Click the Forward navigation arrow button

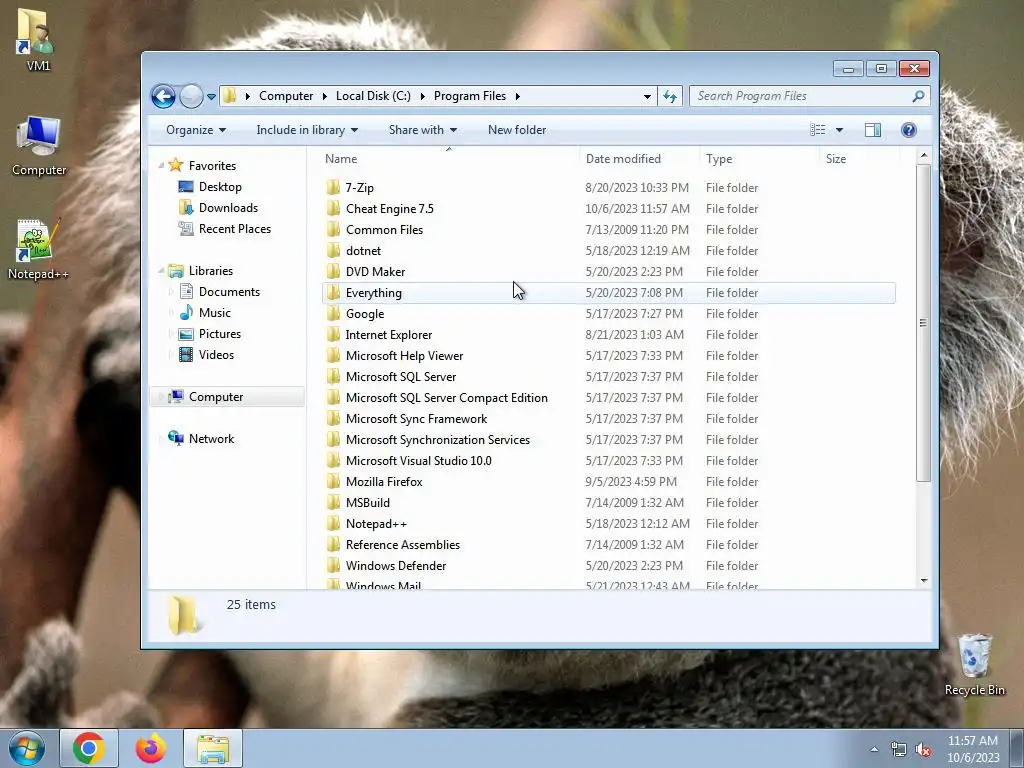point(191,97)
